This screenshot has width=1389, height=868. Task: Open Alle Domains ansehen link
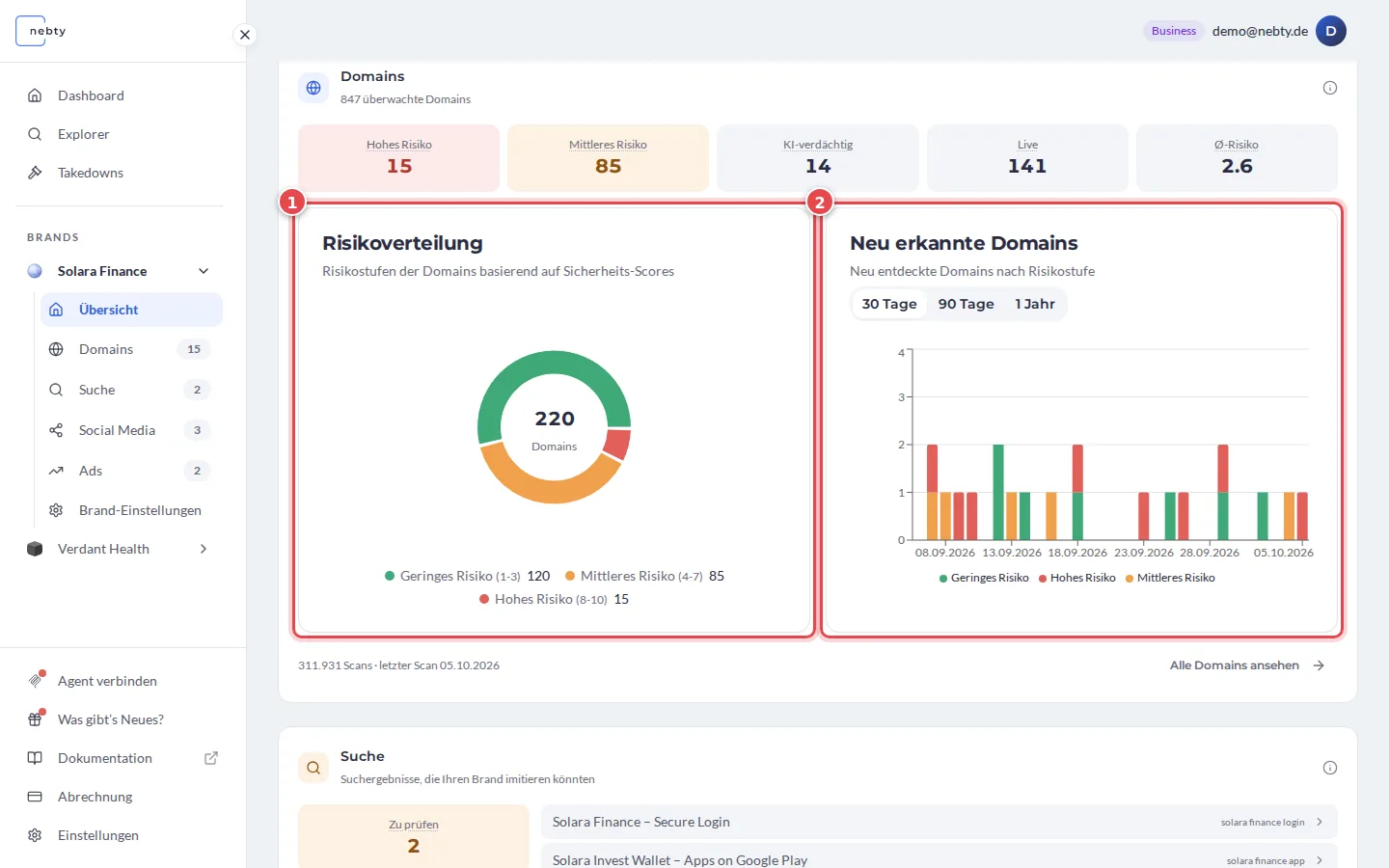[1247, 665]
